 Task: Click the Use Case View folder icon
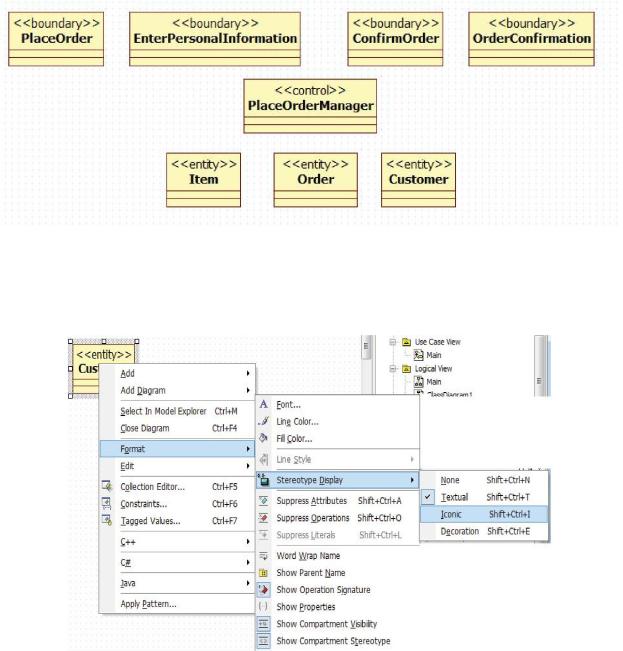click(x=406, y=342)
